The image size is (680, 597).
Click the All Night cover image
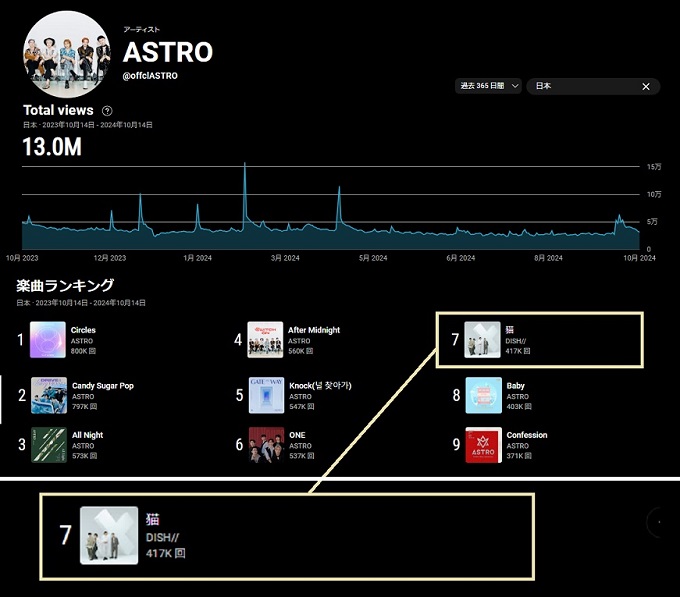point(48,445)
